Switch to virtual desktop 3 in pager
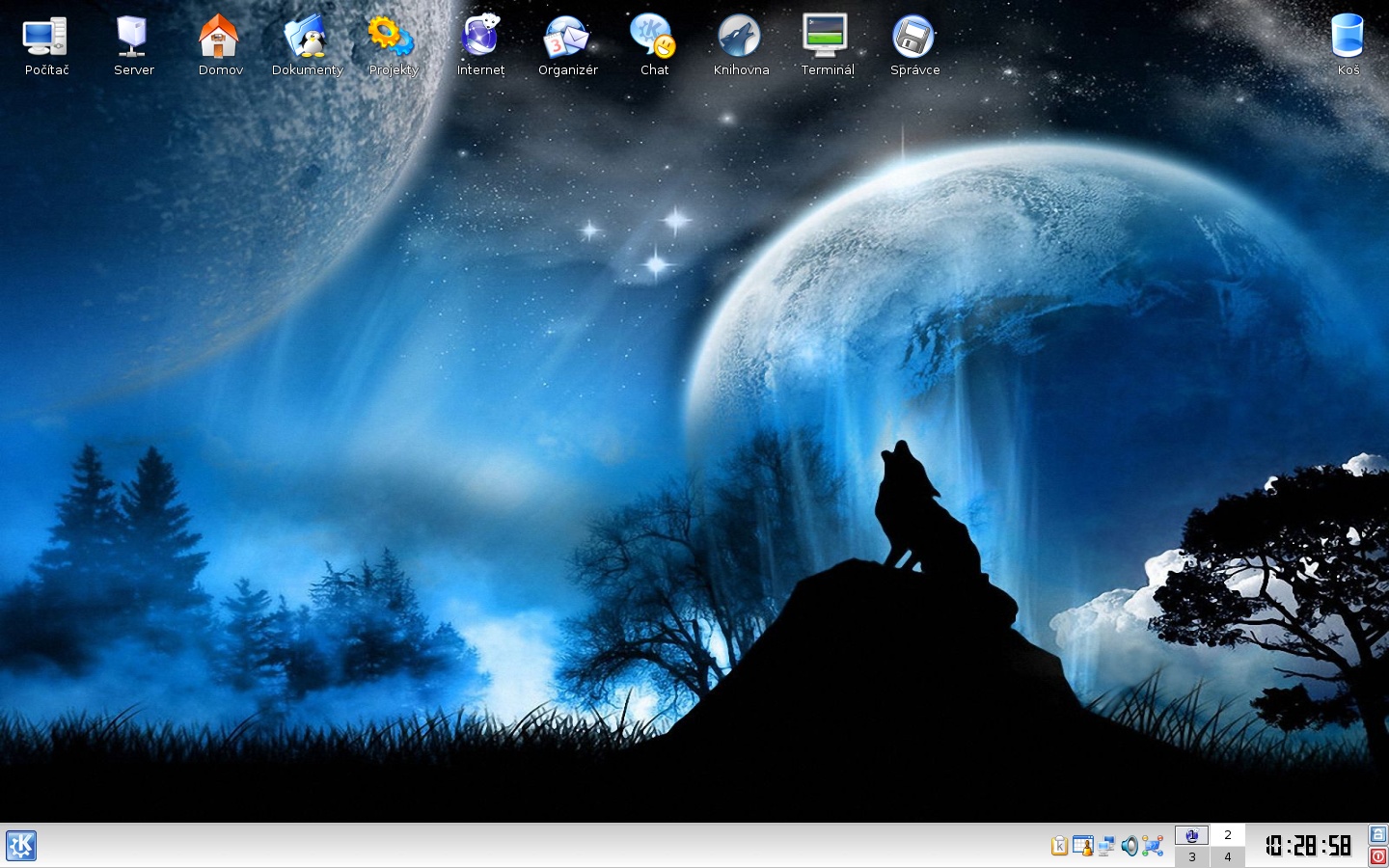Viewport: 1389px width, 868px height. (x=1191, y=856)
